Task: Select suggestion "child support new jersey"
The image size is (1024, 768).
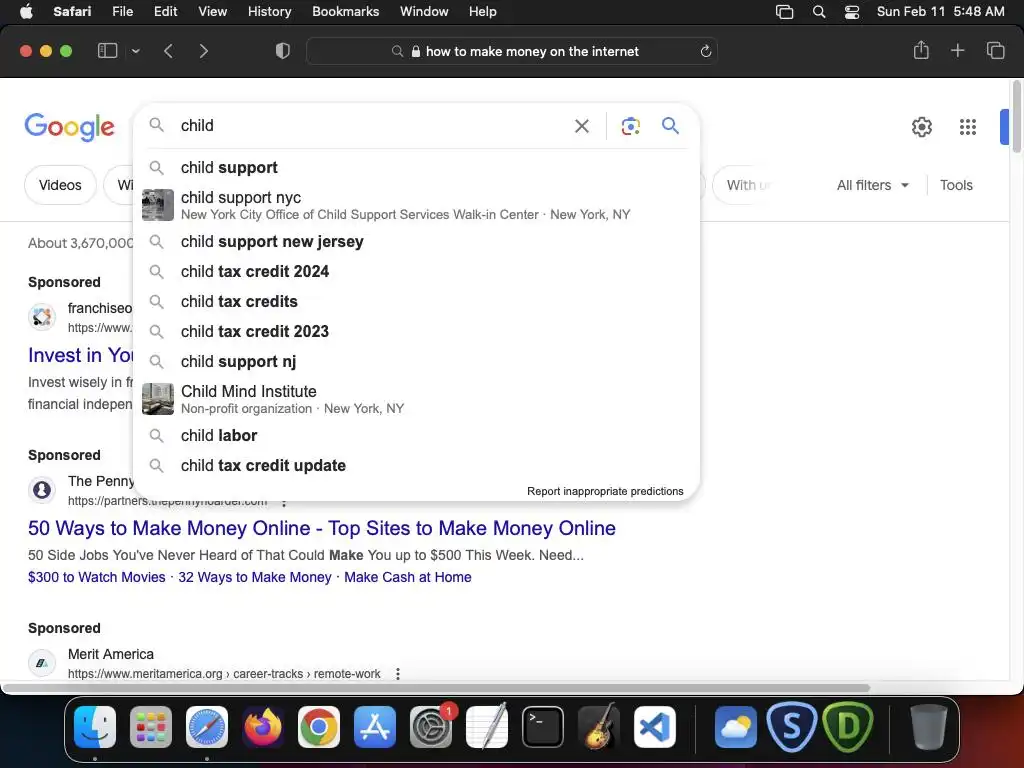Action: click(x=416, y=242)
